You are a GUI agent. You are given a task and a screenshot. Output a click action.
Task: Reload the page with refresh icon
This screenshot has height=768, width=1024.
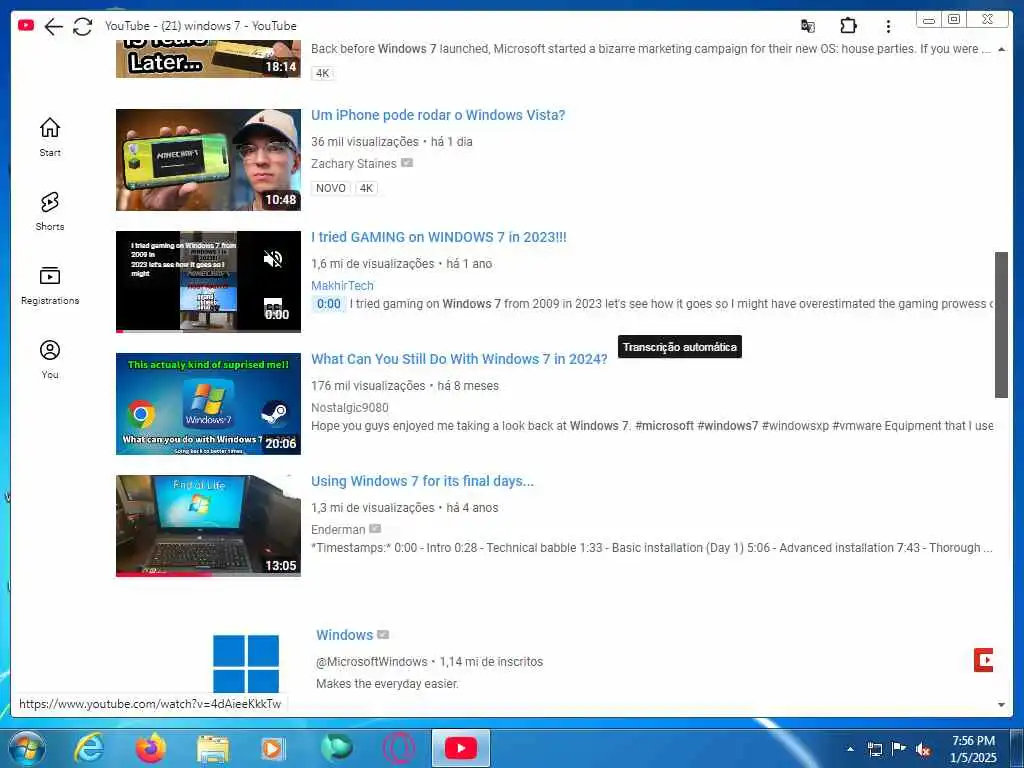pos(82,26)
